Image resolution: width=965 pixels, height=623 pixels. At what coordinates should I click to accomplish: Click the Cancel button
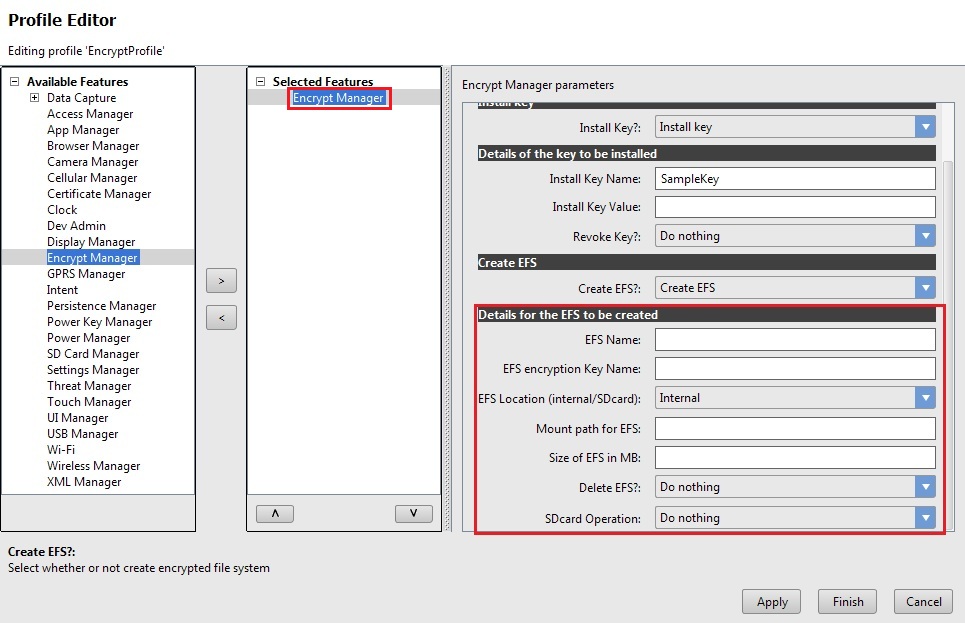[923, 602]
